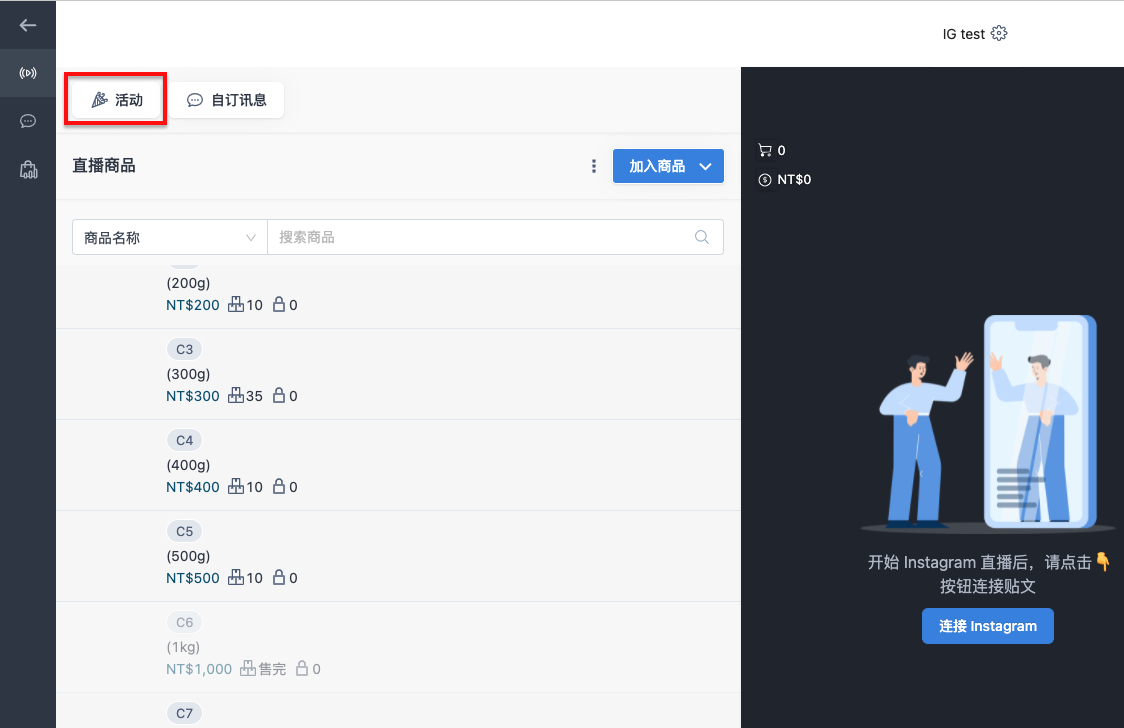Open the shop bag sidebar icon

pos(28,170)
